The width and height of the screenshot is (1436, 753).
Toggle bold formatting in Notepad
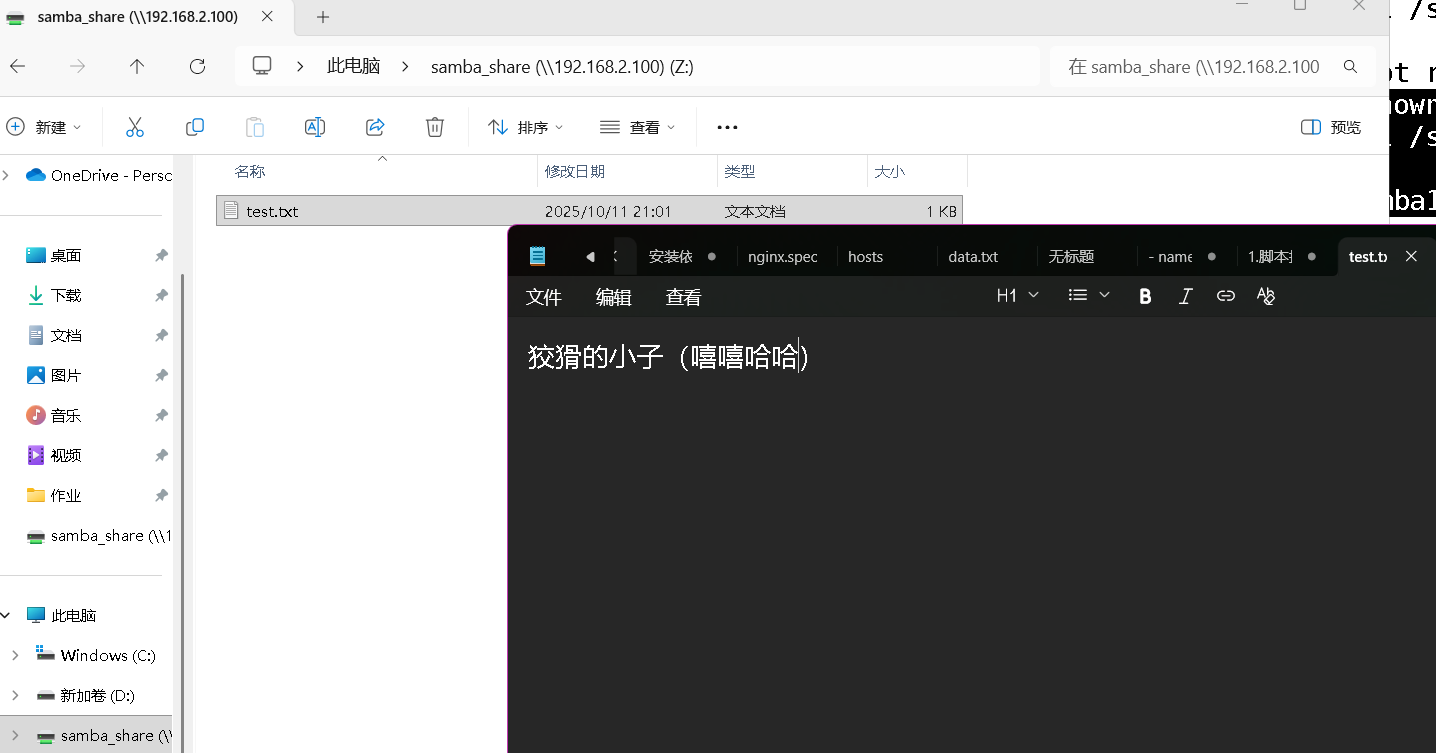(x=1145, y=295)
